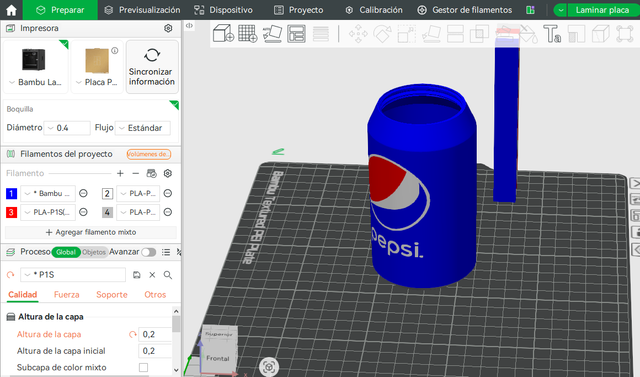This screenshot has height=377, width=640.
Task: Select the Mesh boolean tool icon
Action: coord(479,33)
